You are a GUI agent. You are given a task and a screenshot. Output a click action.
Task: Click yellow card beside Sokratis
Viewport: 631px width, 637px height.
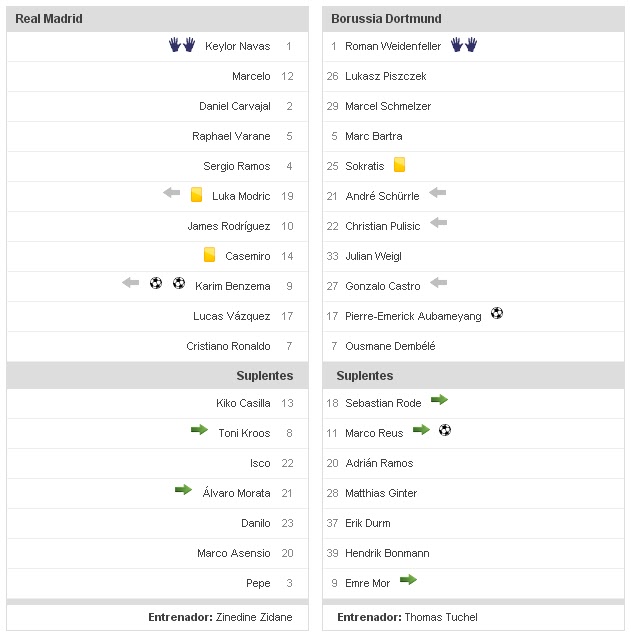pos(399,165)
